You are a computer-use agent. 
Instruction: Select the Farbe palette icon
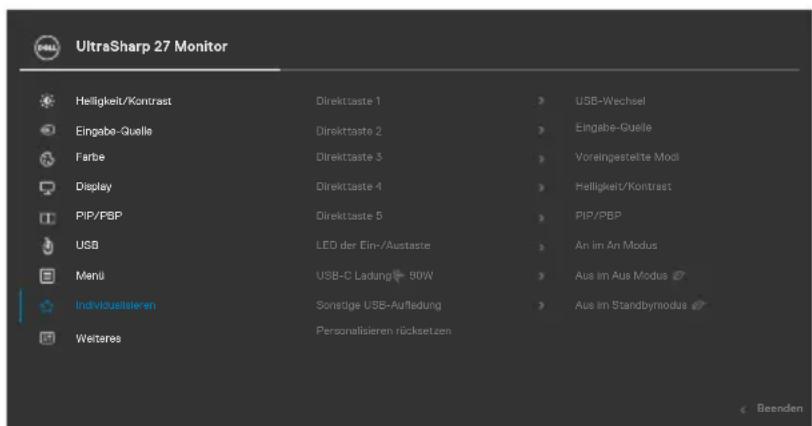click(x=47, y=159)
